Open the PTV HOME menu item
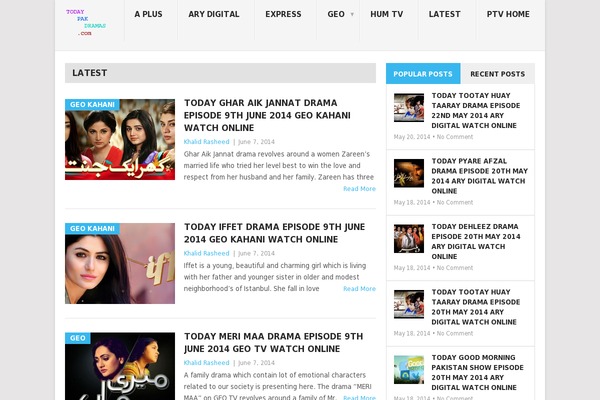 [508, 15]
